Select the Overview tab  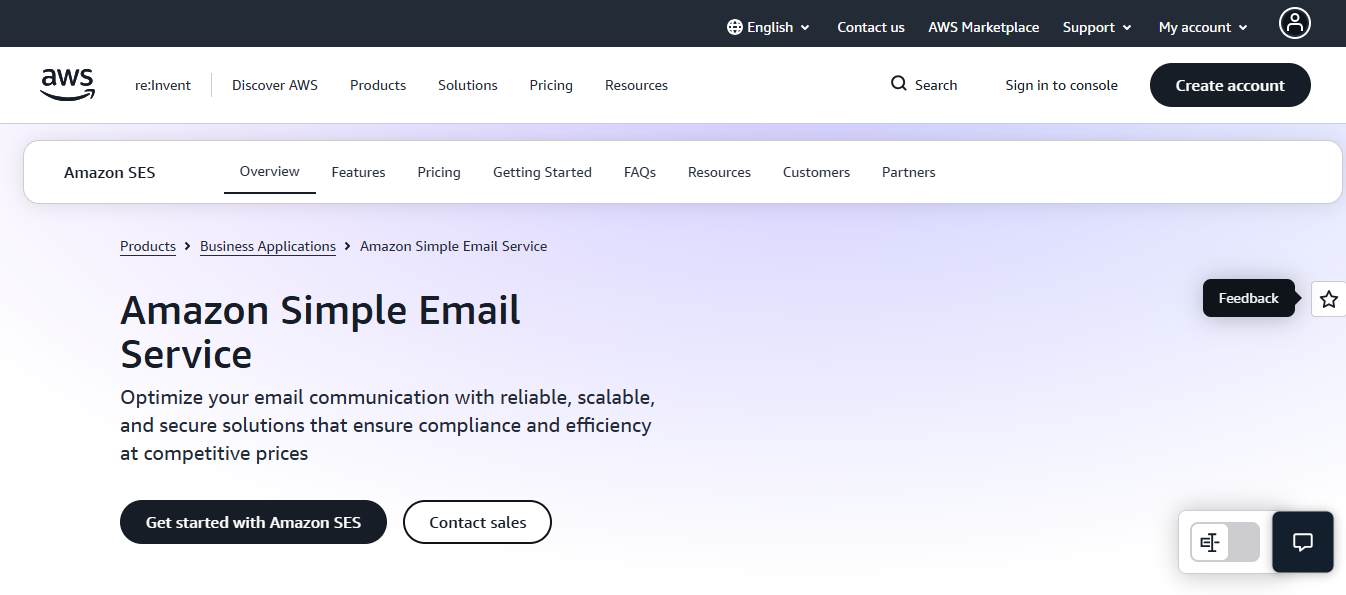(x=270, y=171)
